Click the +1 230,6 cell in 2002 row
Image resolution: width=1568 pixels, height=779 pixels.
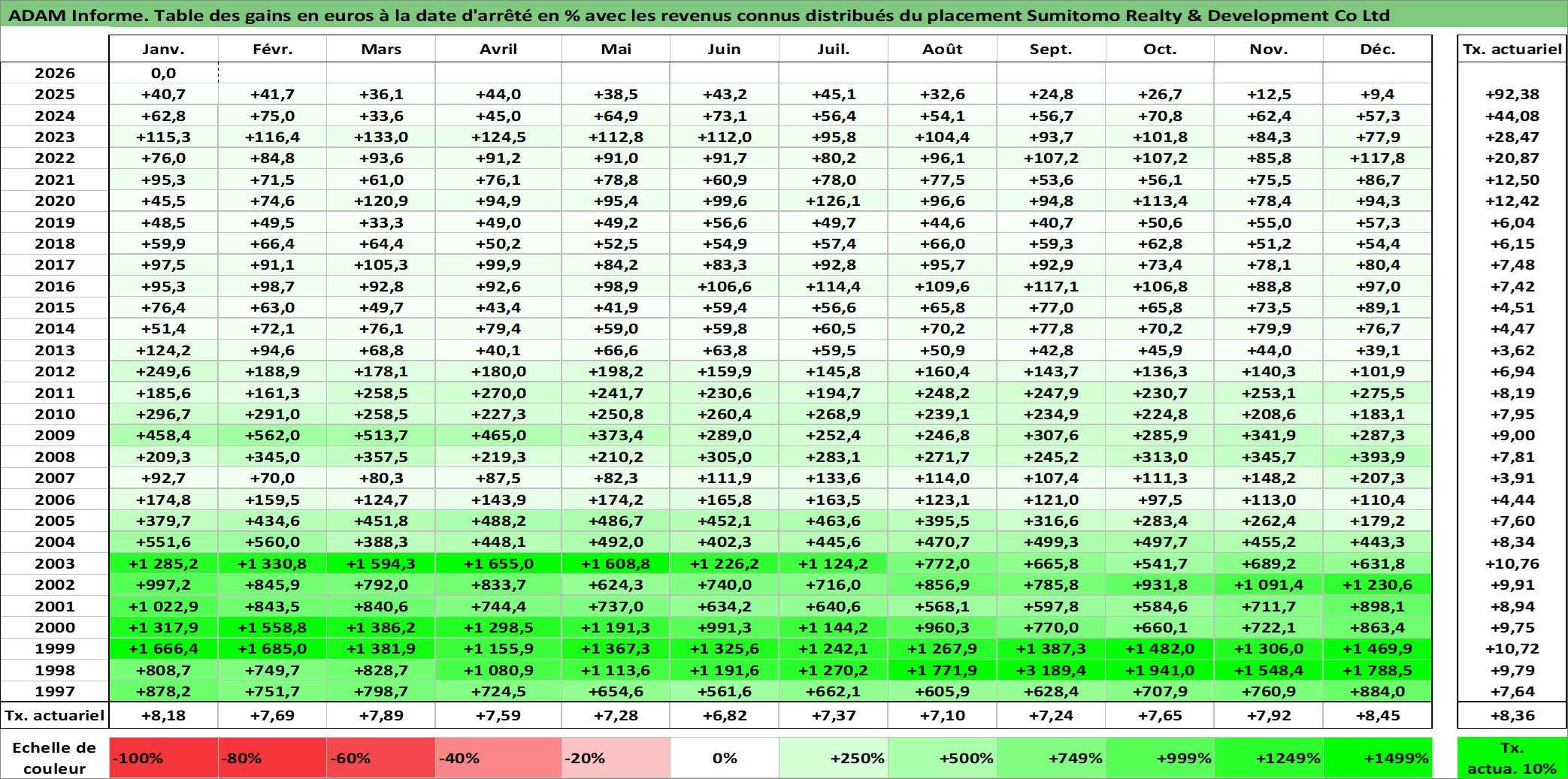point(1378,584)
